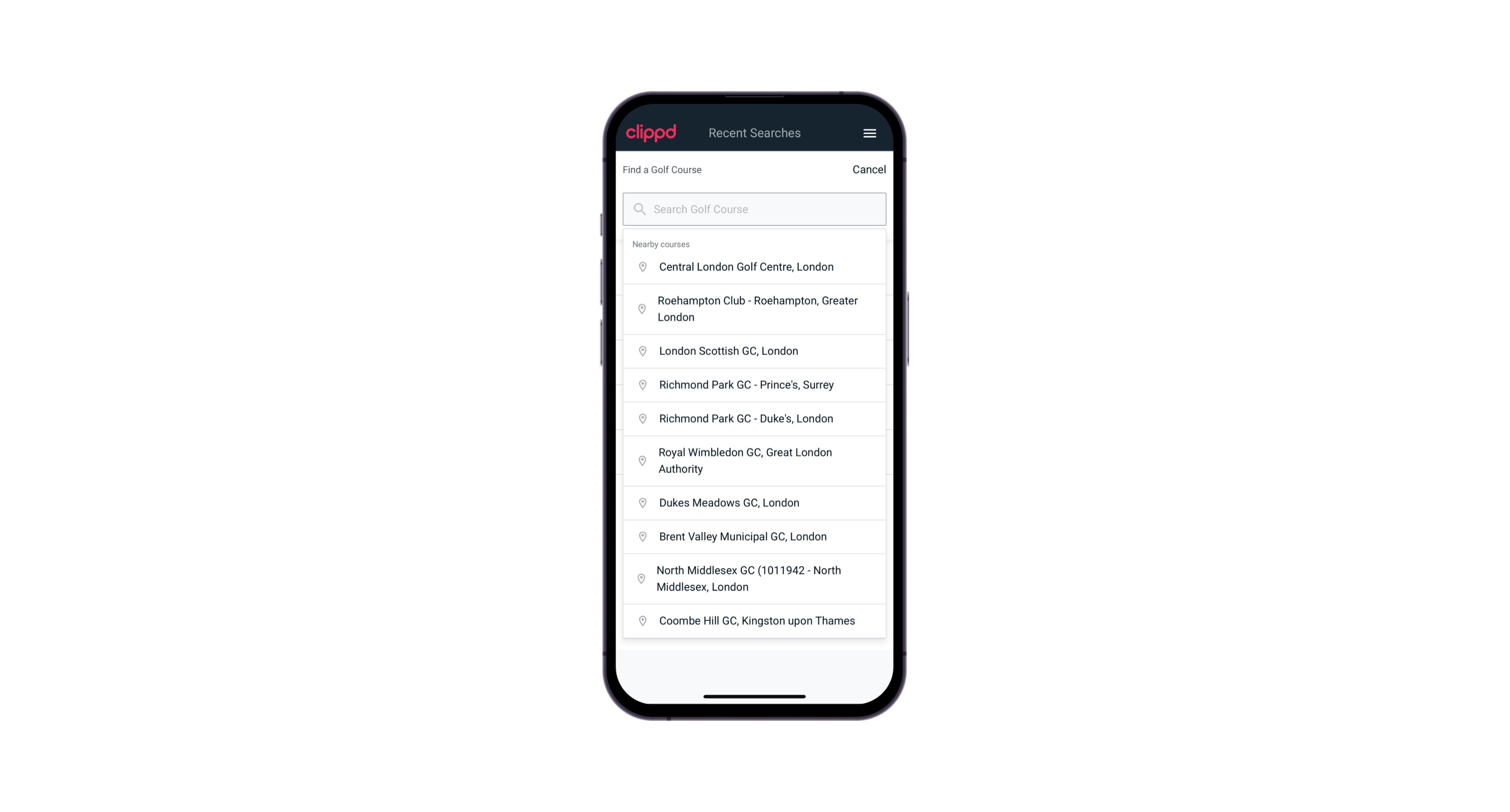Open the hamburger menu icon
Screen dimensions: 1510x812
click(869, 133)
